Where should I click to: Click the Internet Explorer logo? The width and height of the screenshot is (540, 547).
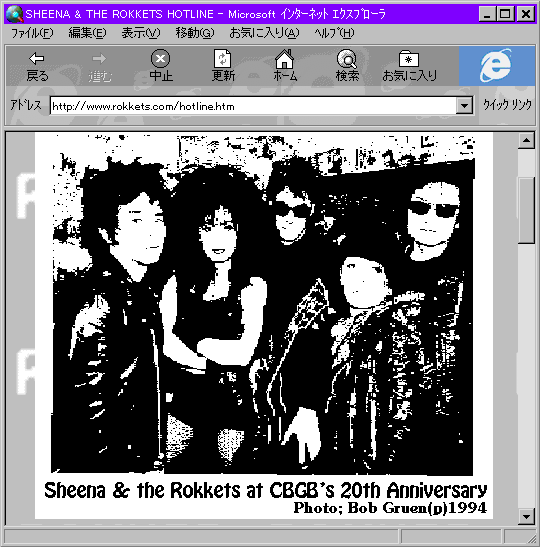point(497,66)
